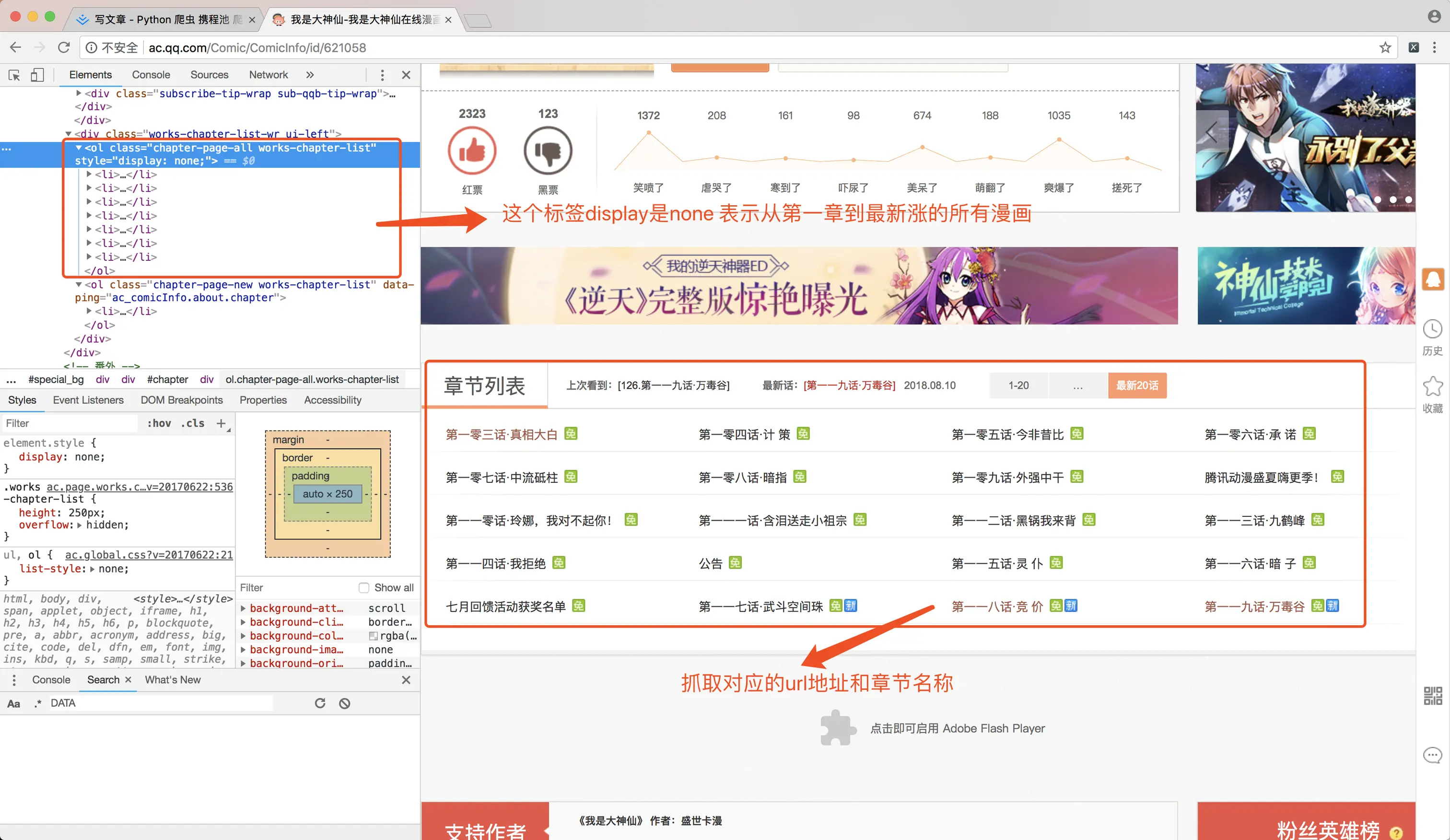
Task: Toggle :hov element state panel
Action: coord(159,423)
